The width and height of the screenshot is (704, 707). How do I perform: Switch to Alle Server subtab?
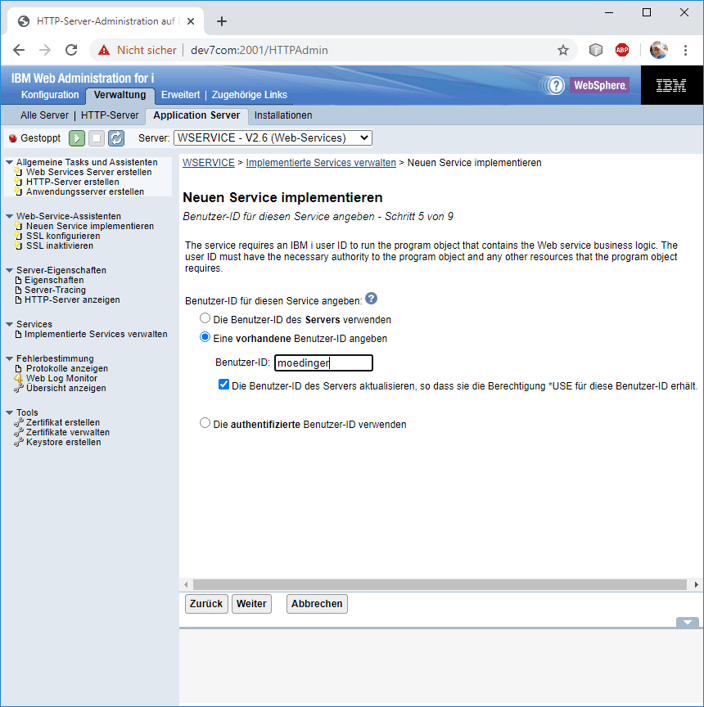pyautogui.click(x=44, y=115)
